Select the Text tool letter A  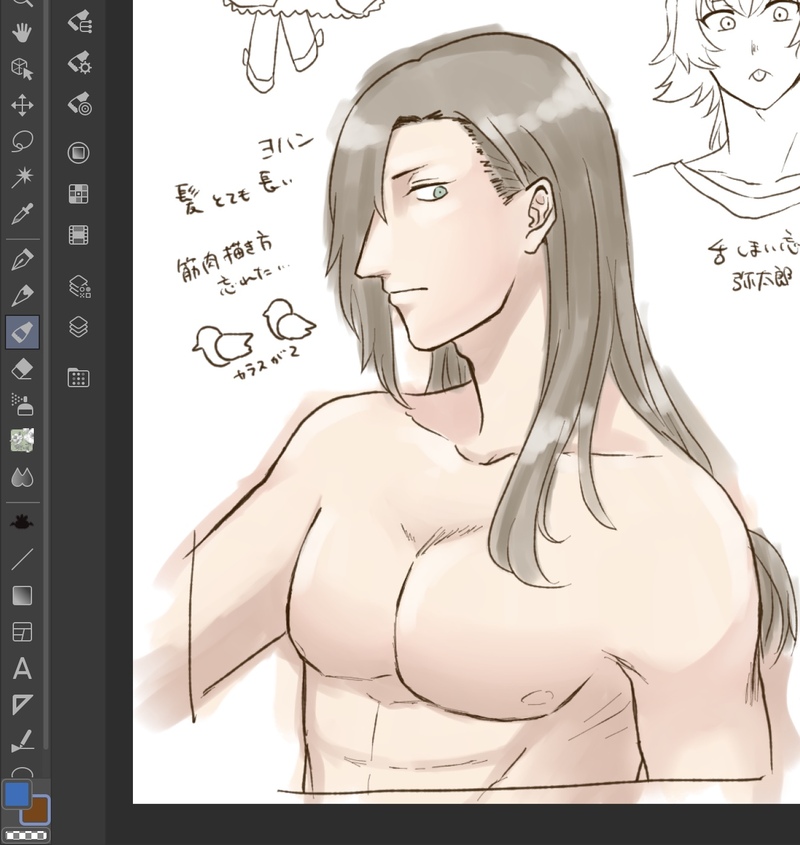click(x=22, y=669)
